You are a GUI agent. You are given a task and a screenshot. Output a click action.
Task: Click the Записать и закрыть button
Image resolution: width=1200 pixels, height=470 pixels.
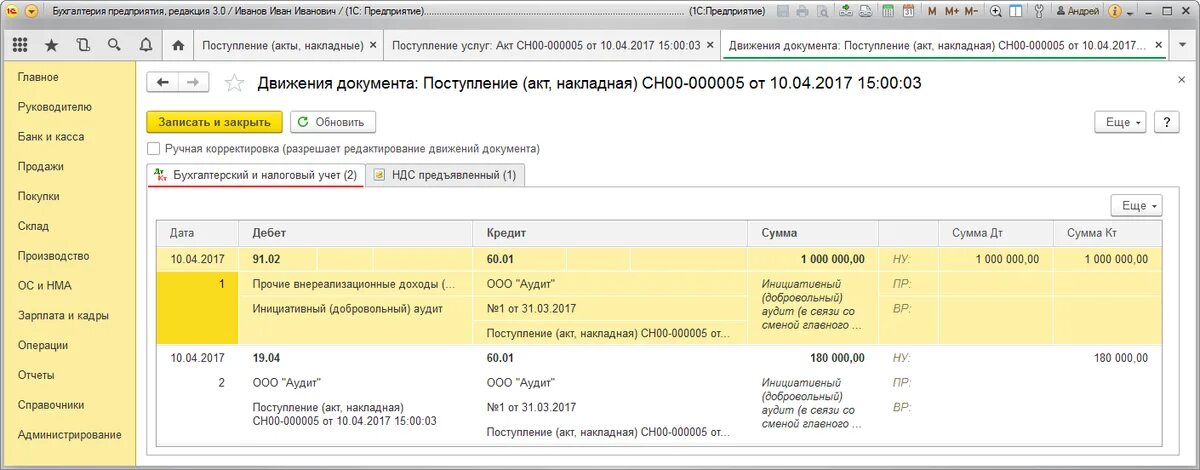214,122
